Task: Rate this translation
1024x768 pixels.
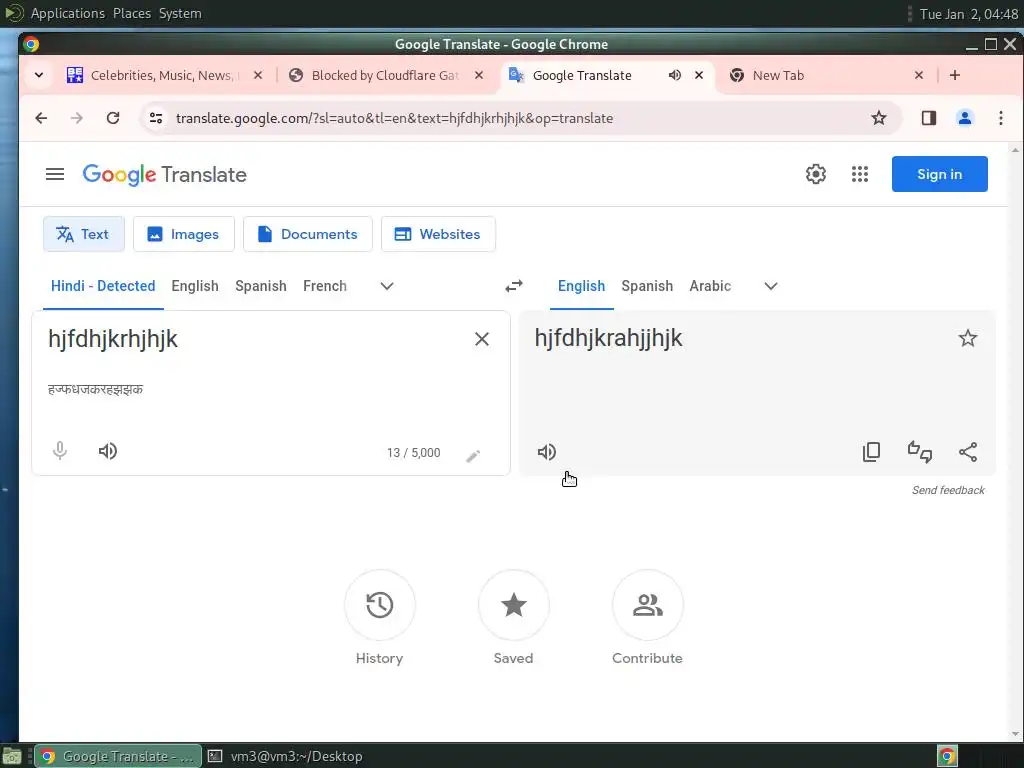Action: [920, 452]
